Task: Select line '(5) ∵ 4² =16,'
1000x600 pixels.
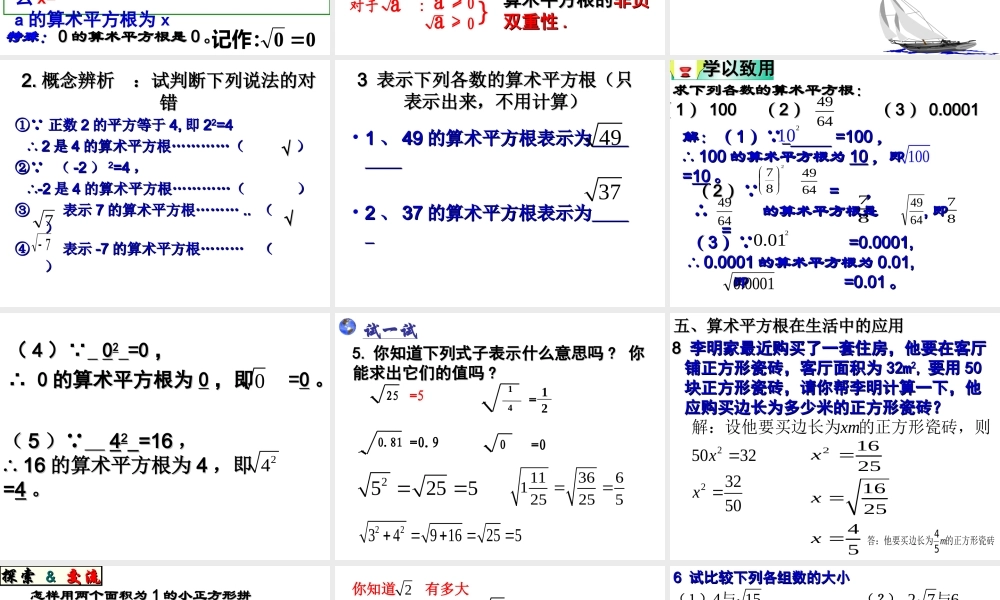Action: click(x=98, y=441)
